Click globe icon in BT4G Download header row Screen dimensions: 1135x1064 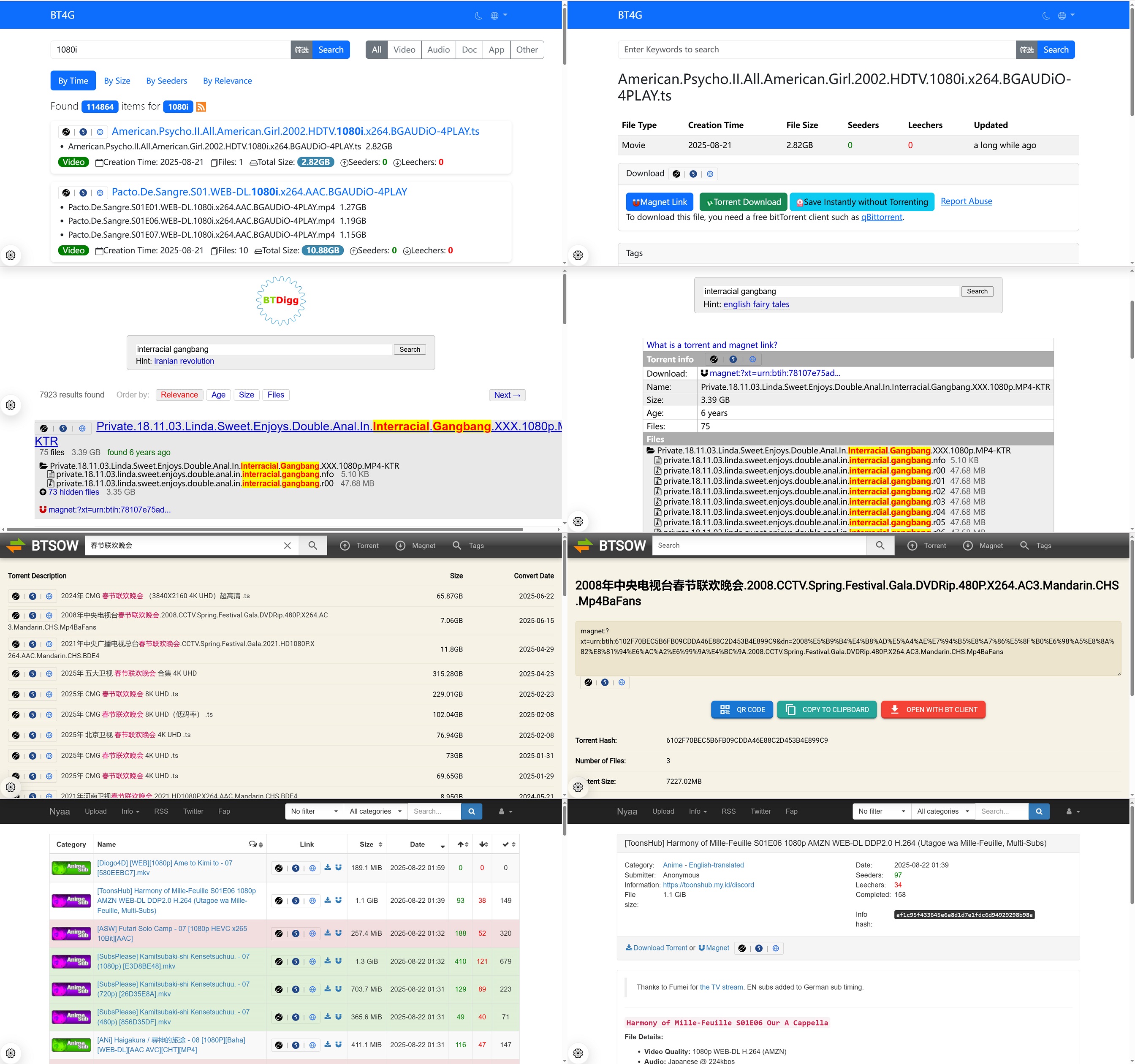coord(710,174)
